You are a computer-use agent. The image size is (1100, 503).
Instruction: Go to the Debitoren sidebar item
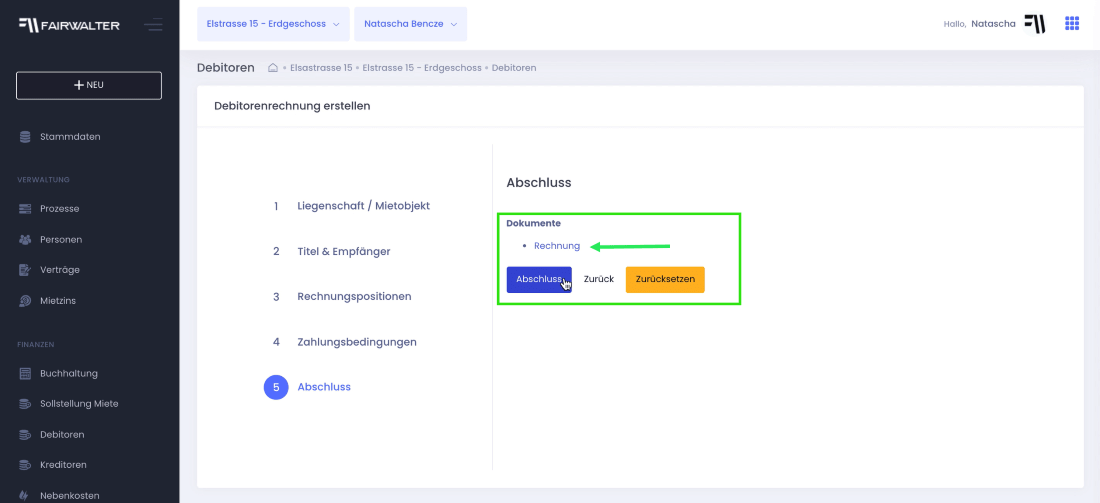click(x=62, y=435)
